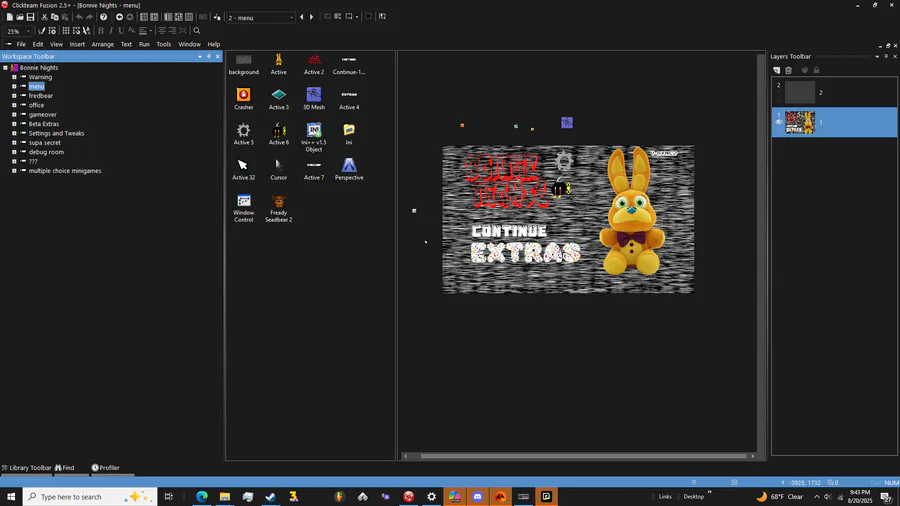Expand the Warning frame node
The width and height of the screenshot is (900, 506).
[14, 77]
